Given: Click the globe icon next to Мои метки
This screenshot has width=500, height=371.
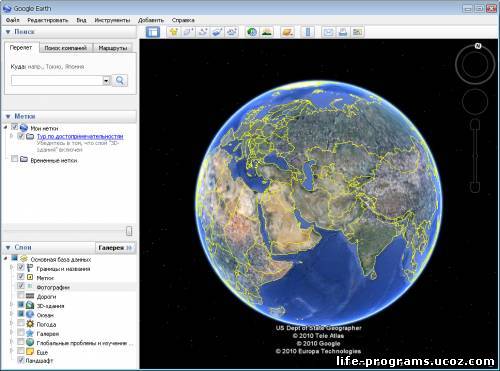Looking at the screenshot, I should click(23, 128).
